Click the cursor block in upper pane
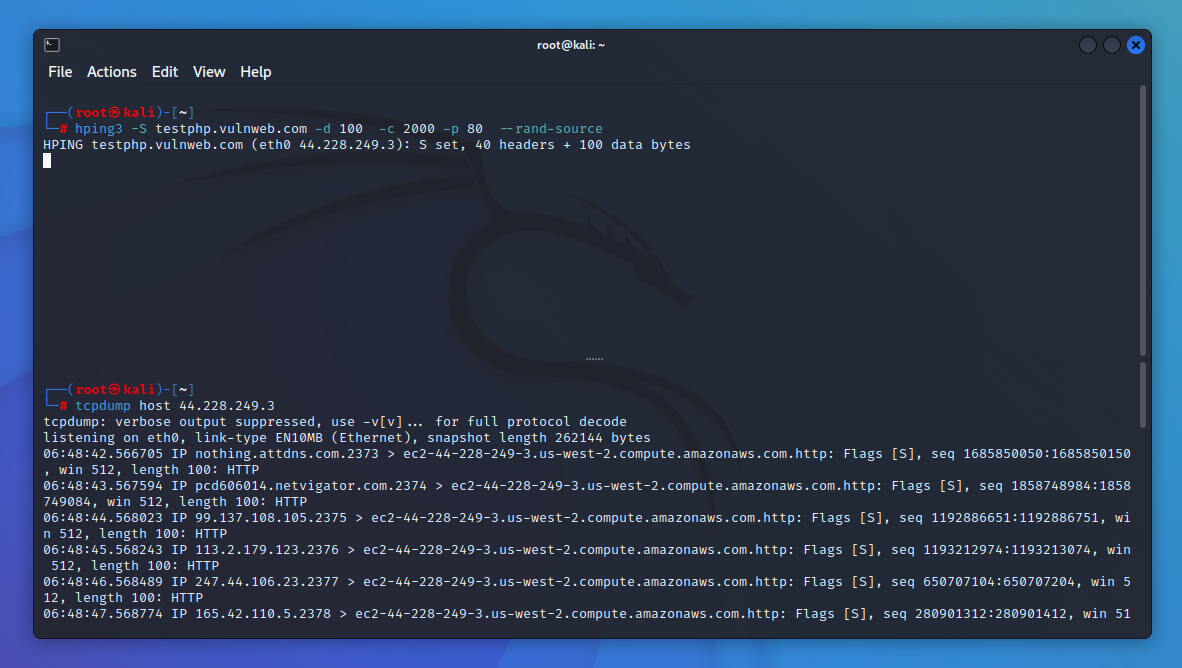 click(x=47, y=161)
